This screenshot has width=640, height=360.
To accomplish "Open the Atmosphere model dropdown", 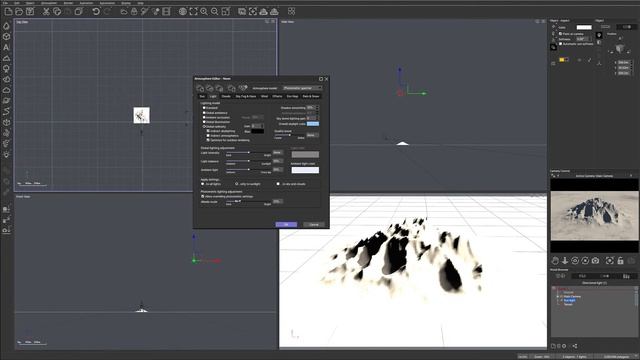I will coord(302,88).
